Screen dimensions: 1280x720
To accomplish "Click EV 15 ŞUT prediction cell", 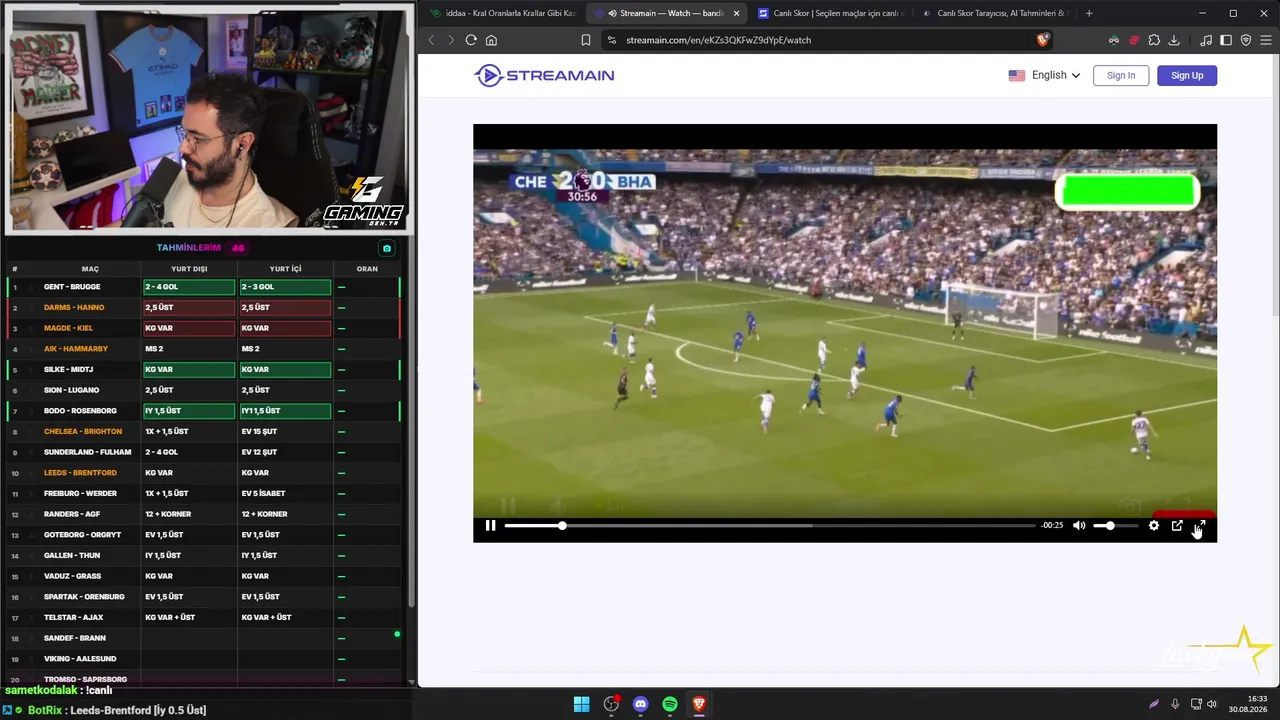I will (285, 431).
